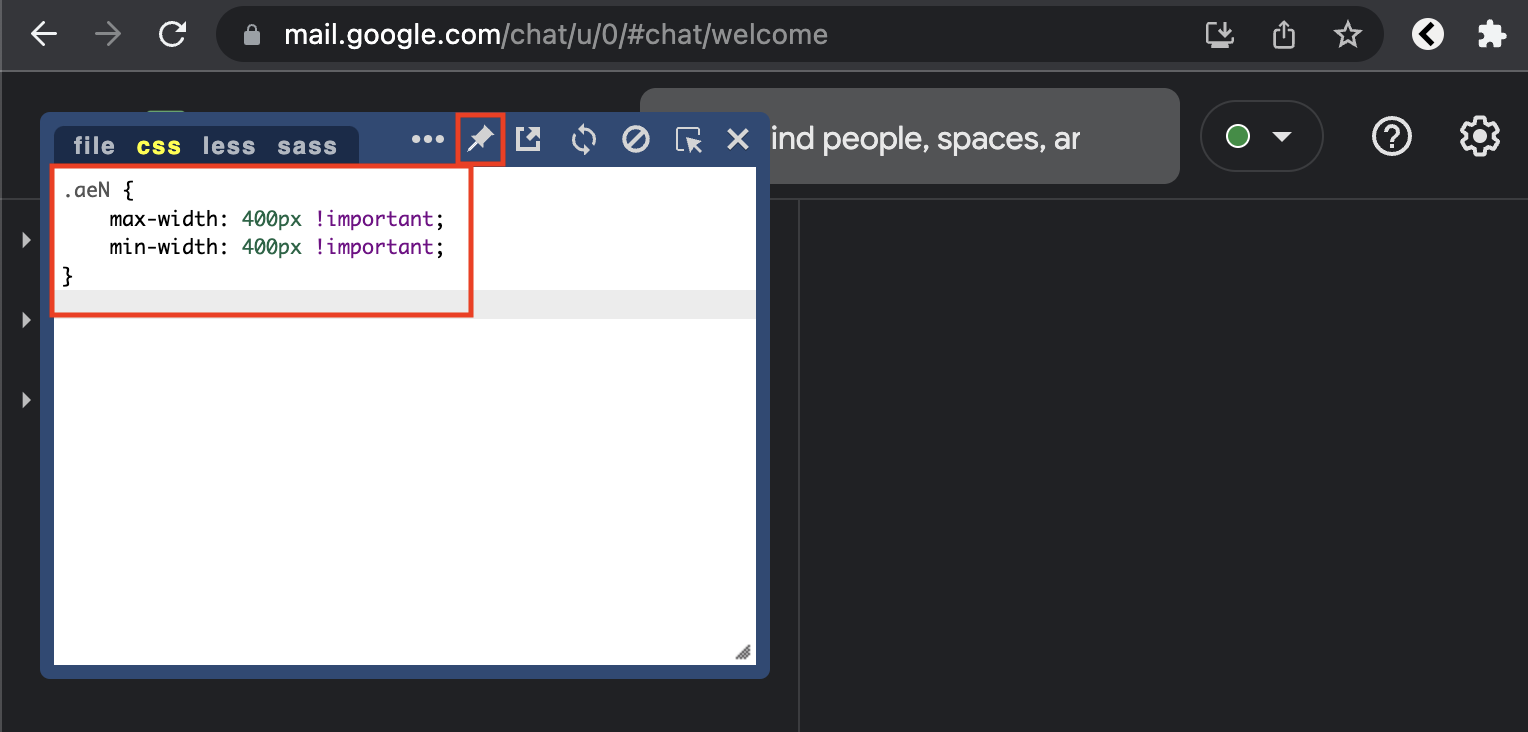Toggle the disable-styles button in the editor

click(x=636, y=139)
